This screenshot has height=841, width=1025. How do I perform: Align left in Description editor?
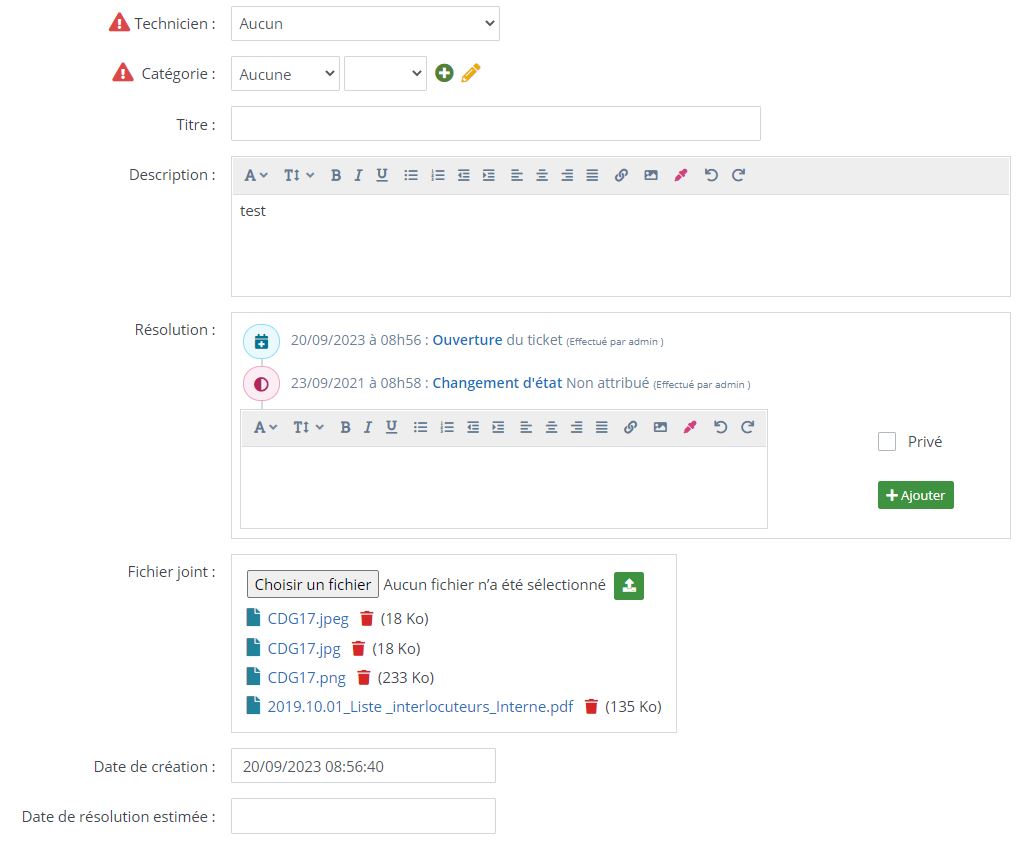(516, 175)
